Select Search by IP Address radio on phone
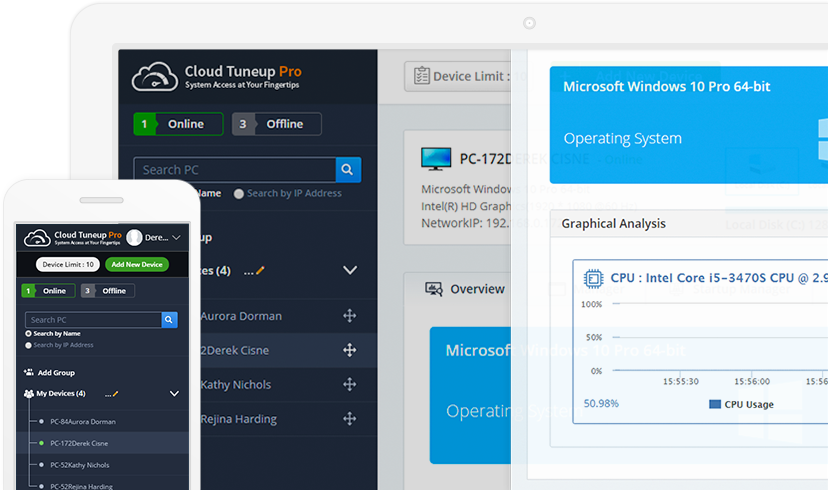Screen dimensions: 828x490 click(29, 345)
